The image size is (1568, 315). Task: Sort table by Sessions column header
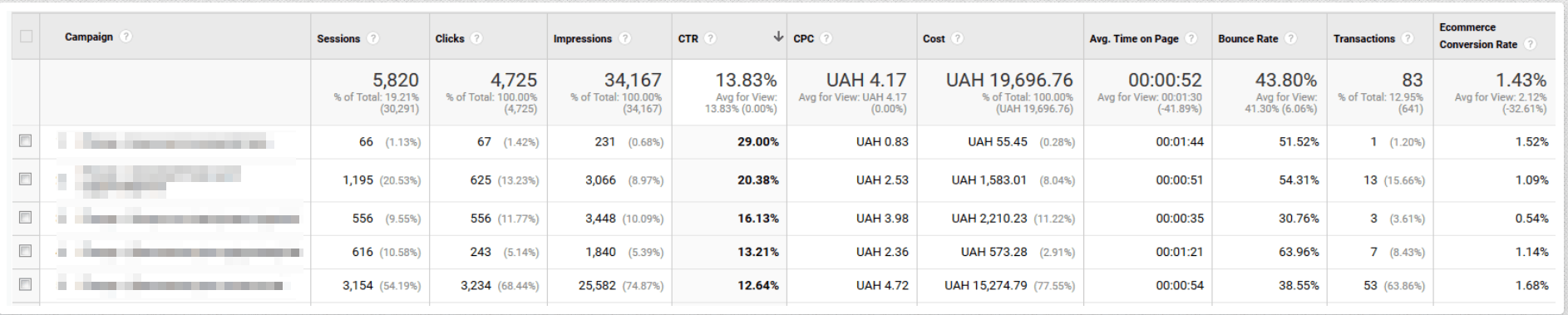[x=338, y=38]
